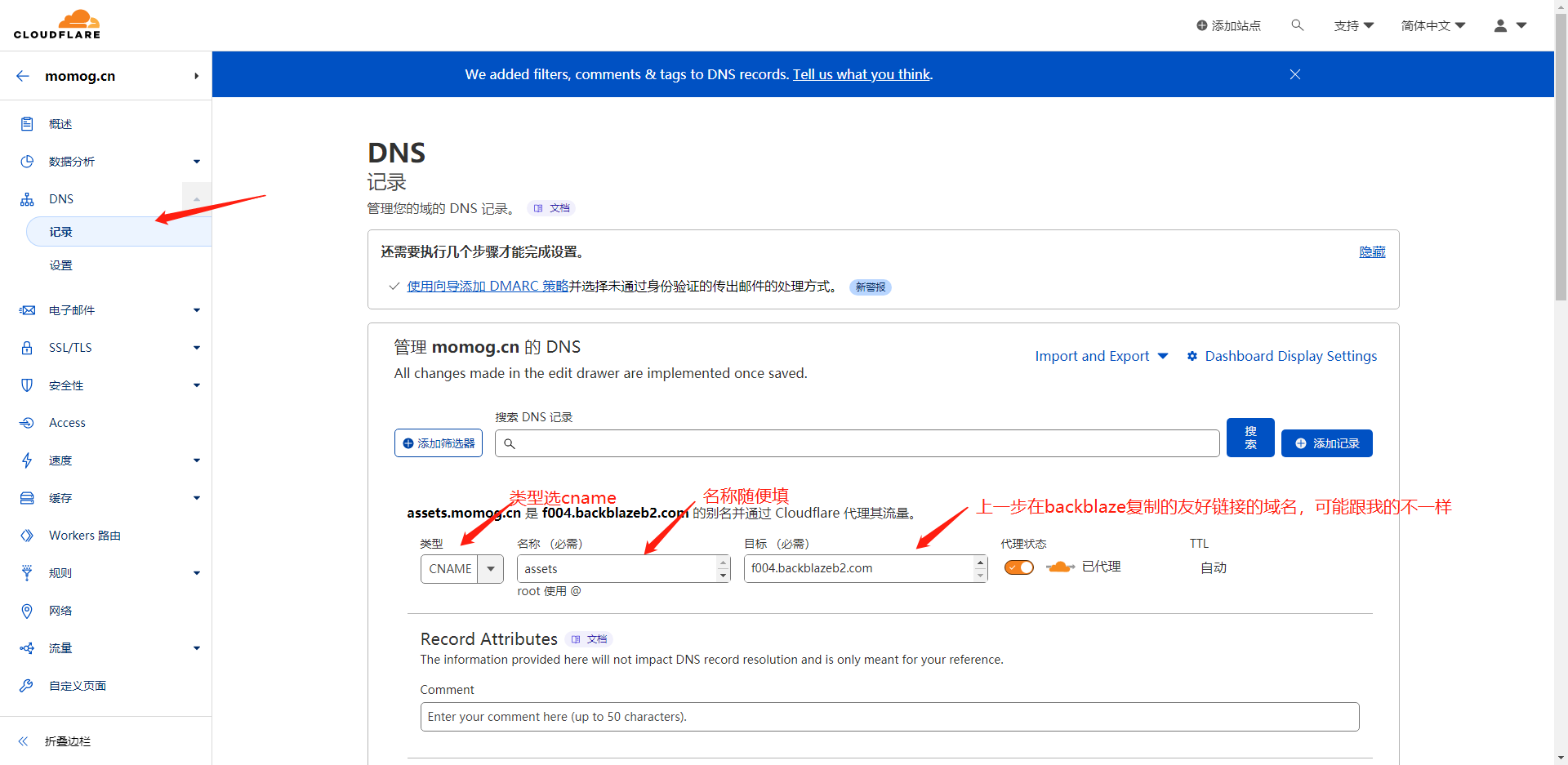
Task: Click the 网络 location pin icon
Action: click(x=27, y=611)
